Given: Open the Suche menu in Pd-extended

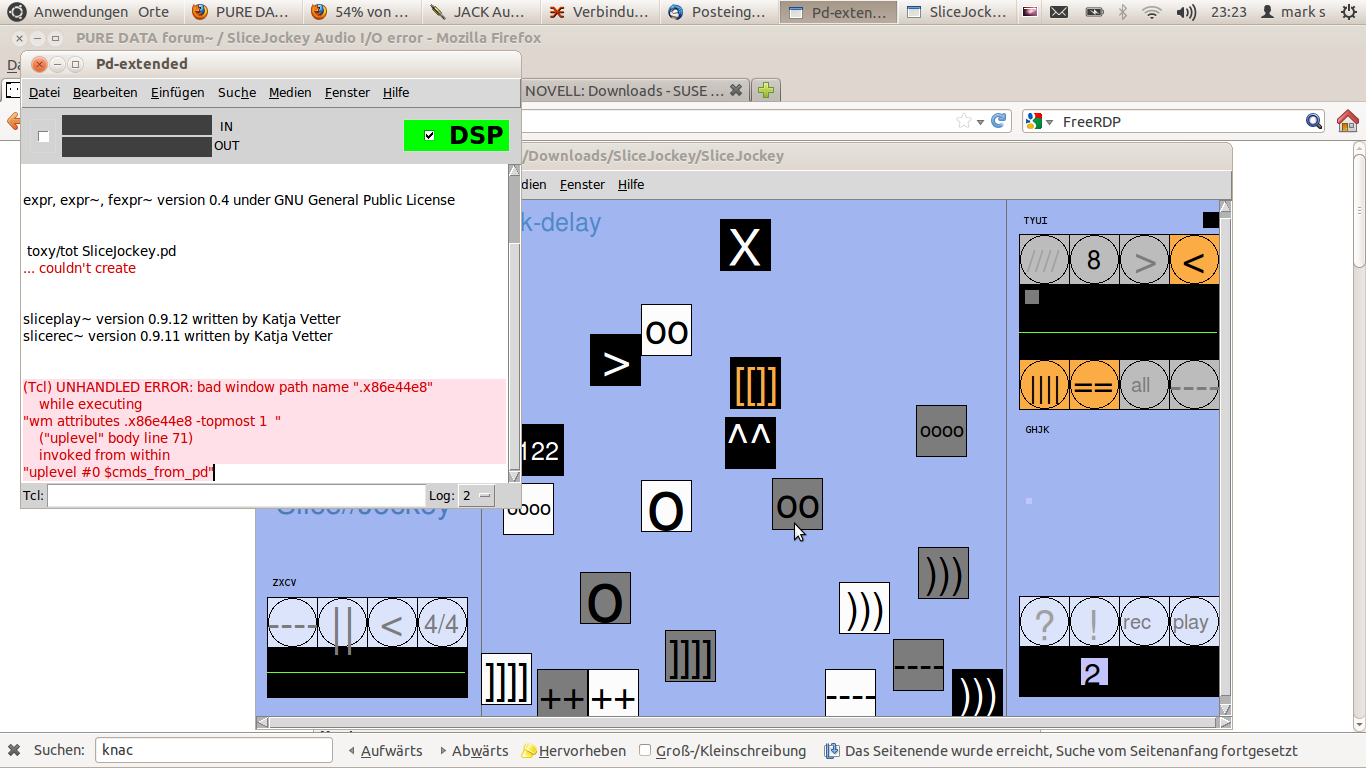Looking at the screenshot, I should pos(237,92).
